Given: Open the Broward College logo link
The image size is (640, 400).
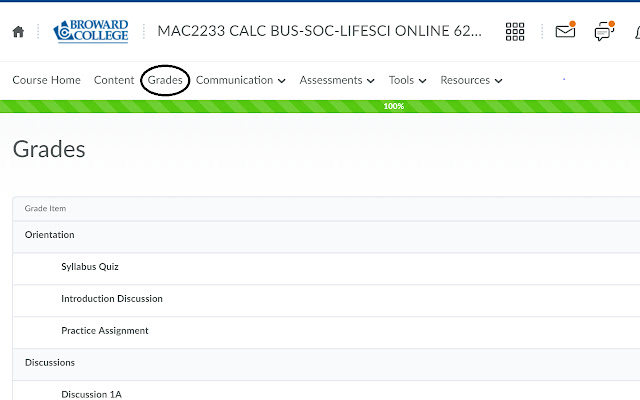Looking at the screenshot, I should (93, 30).
